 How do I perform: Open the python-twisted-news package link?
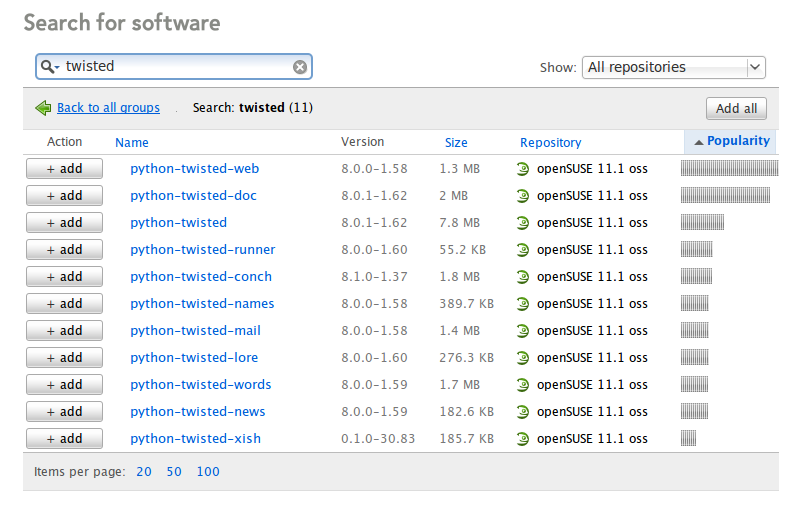click(x=198, y=412)
